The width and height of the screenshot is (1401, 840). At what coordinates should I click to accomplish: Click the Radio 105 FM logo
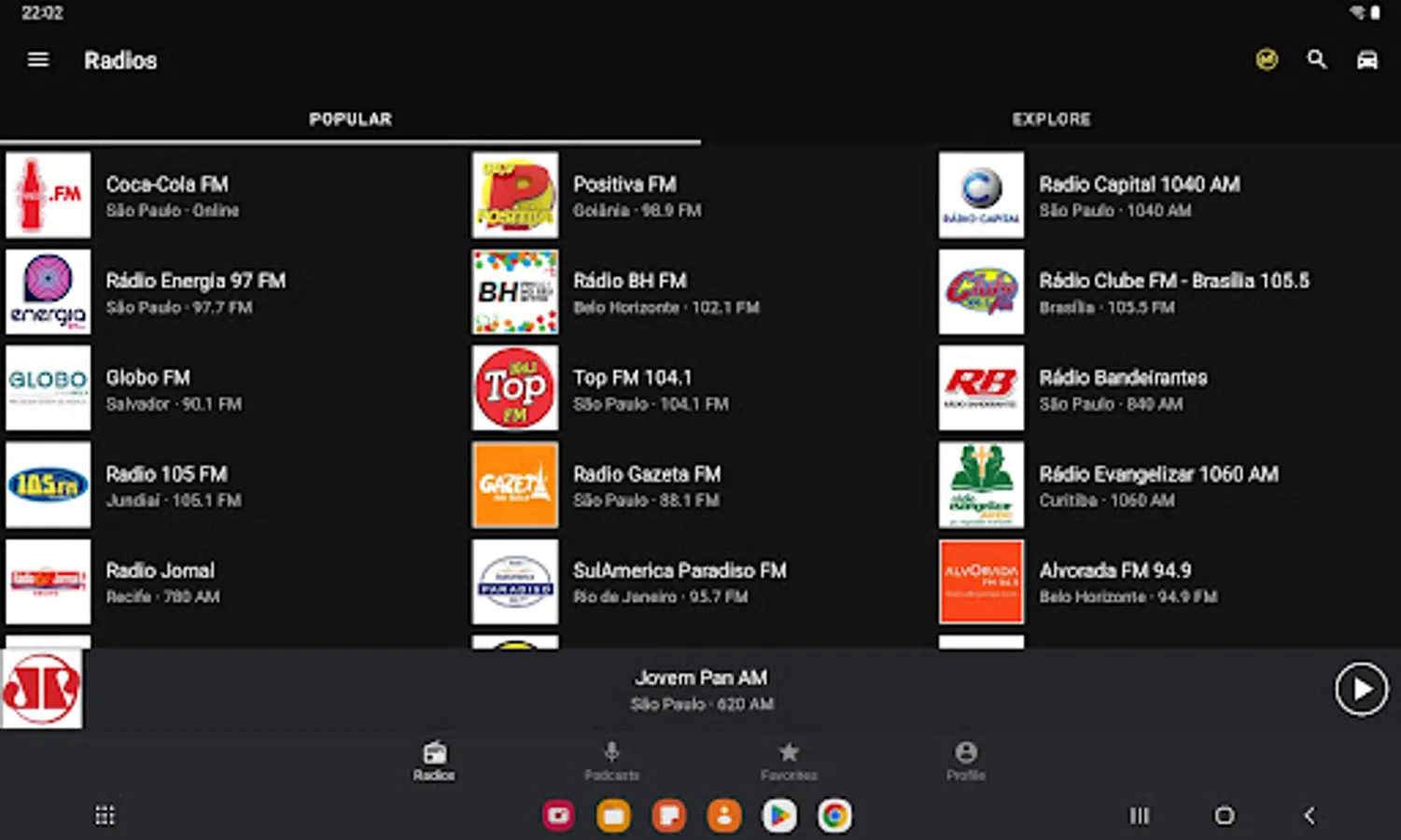point(49,484)
